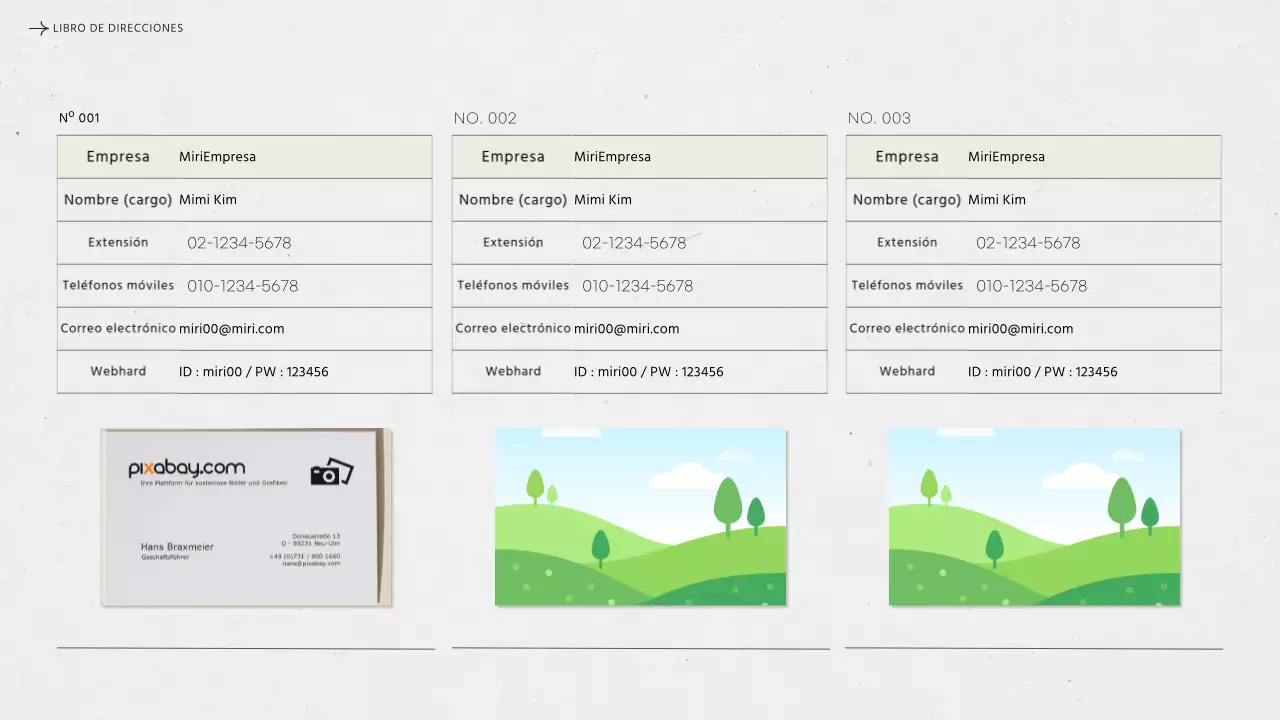Select the pixabay business card image
Viewport: 1280px width, 720px height.
click(246, 517)
